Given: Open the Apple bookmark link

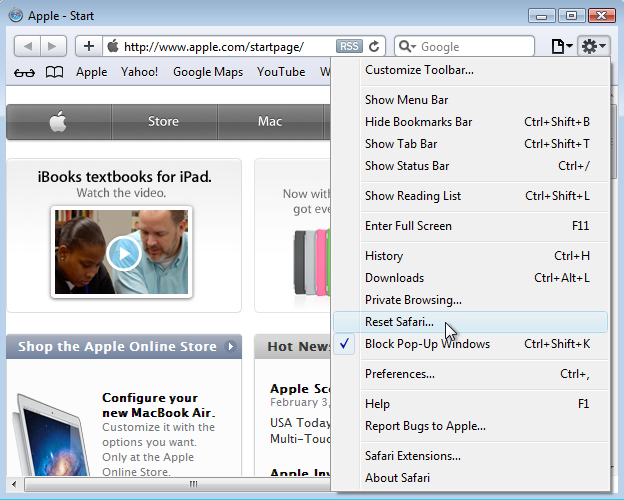Looking at the screenshot, I should [x=92, y=72].
